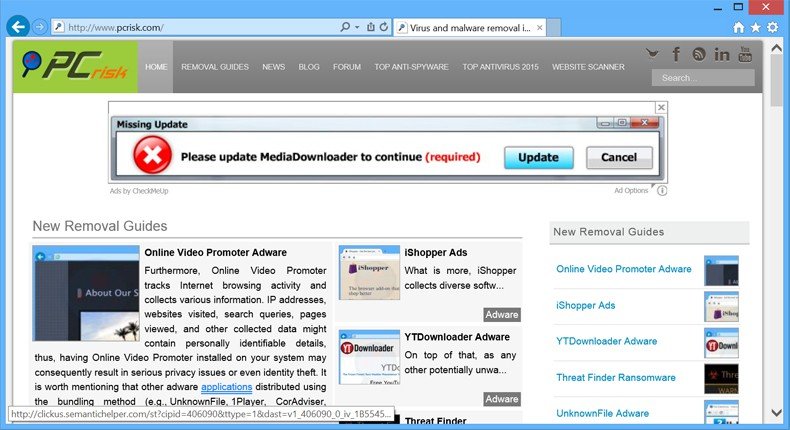This screenshot has width=790, height=430.
Task: Click the vertical scrollbar thumb
Action: (776, 82)
